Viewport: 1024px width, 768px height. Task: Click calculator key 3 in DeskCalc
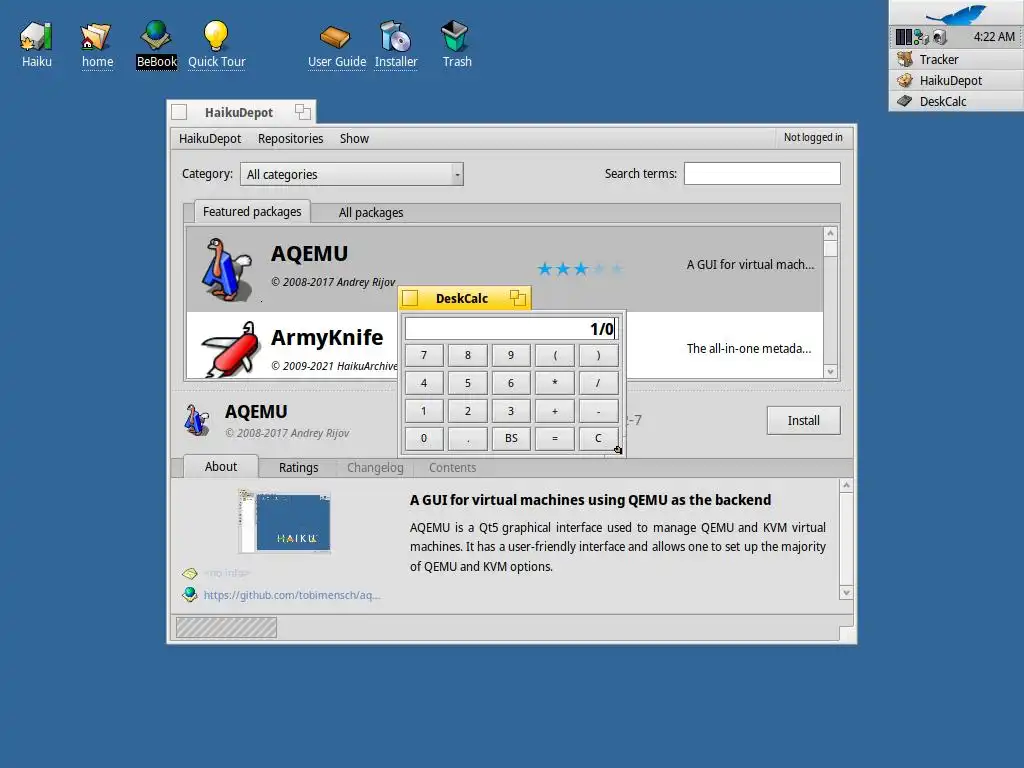click(511, 411)
